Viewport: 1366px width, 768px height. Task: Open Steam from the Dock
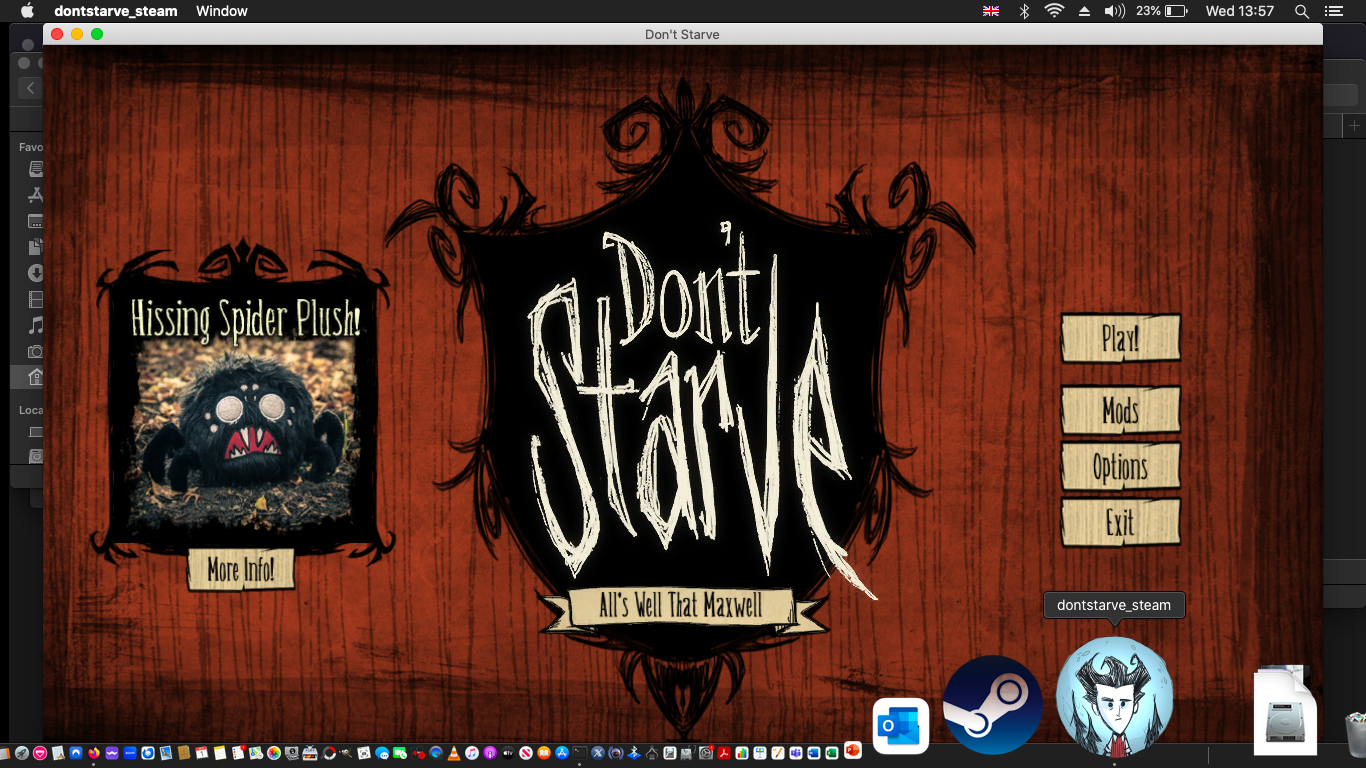(993, 705)
